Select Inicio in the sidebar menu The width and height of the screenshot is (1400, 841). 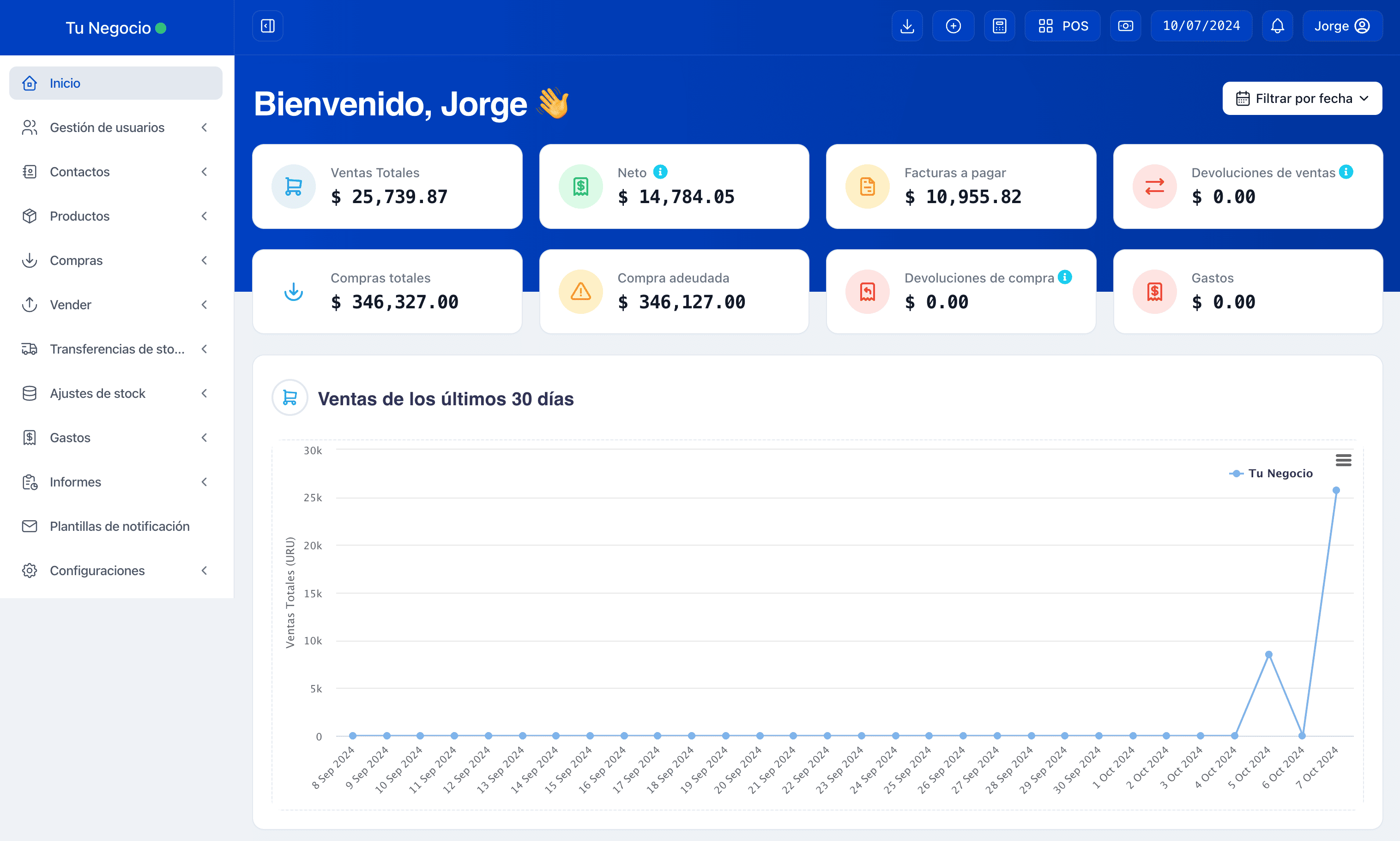(x=65, y=83)
